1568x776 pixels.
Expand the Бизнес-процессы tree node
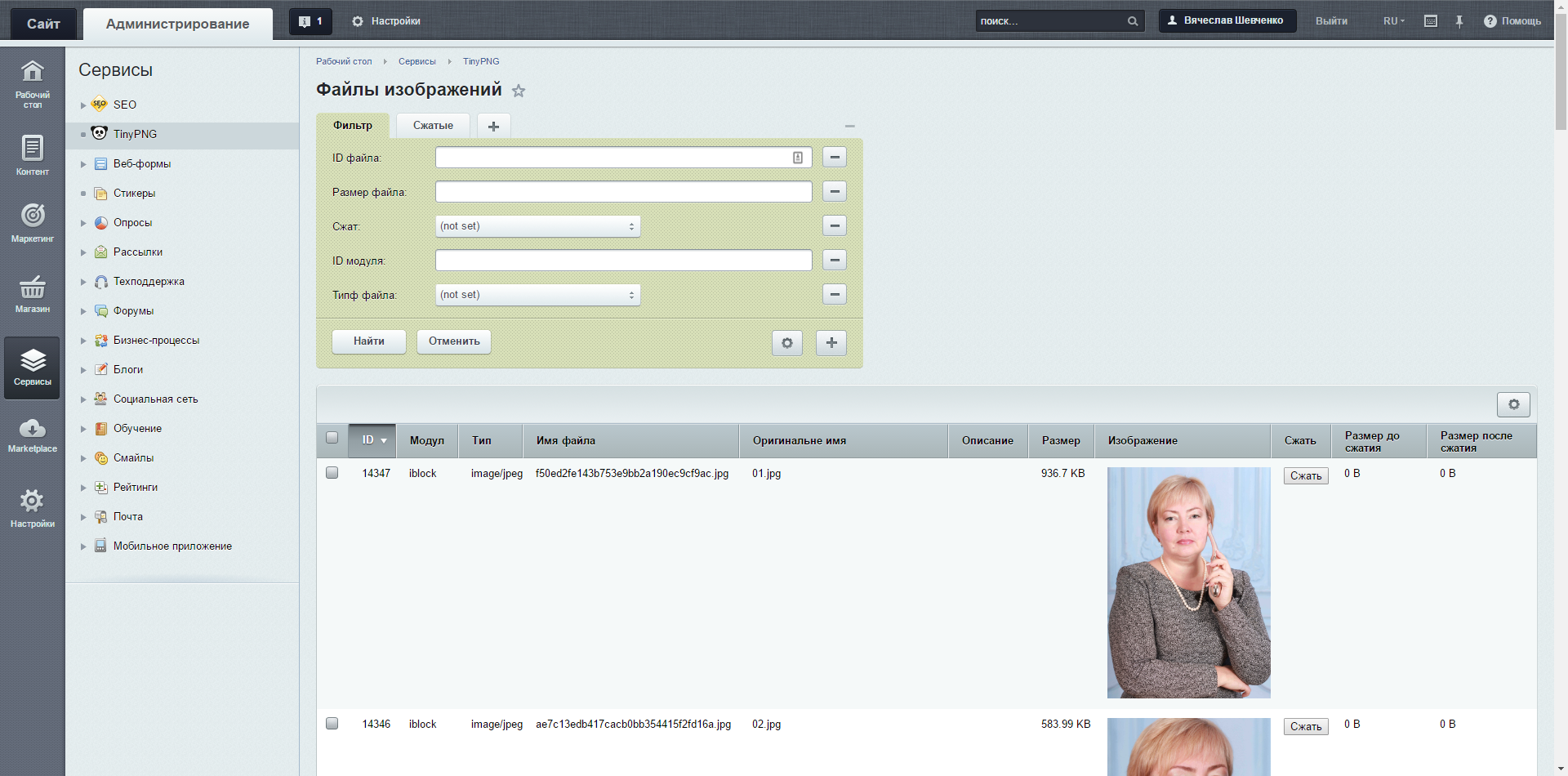(83, 341)
